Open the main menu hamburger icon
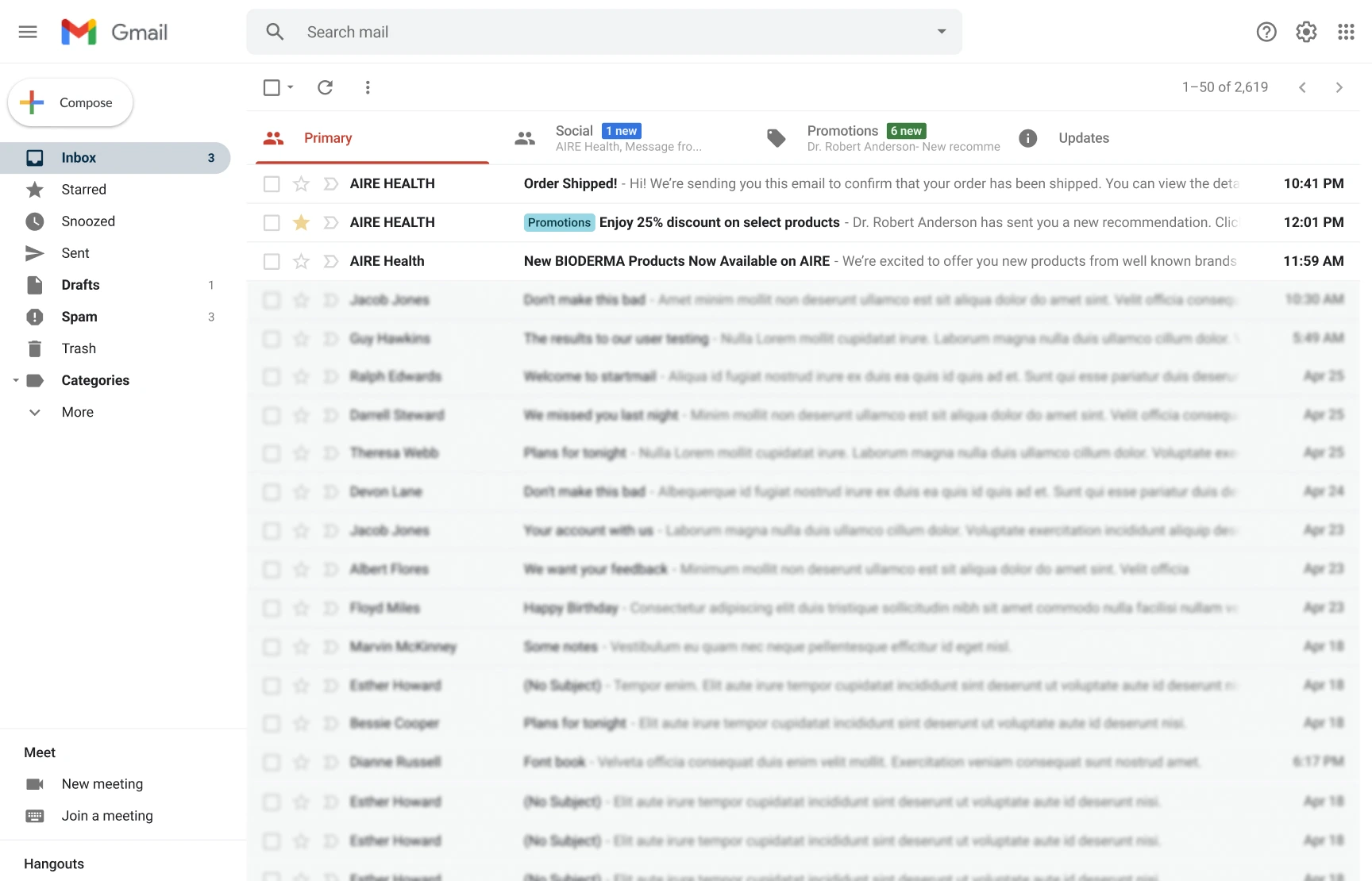 pyautogui.click(x=28, y=32)
